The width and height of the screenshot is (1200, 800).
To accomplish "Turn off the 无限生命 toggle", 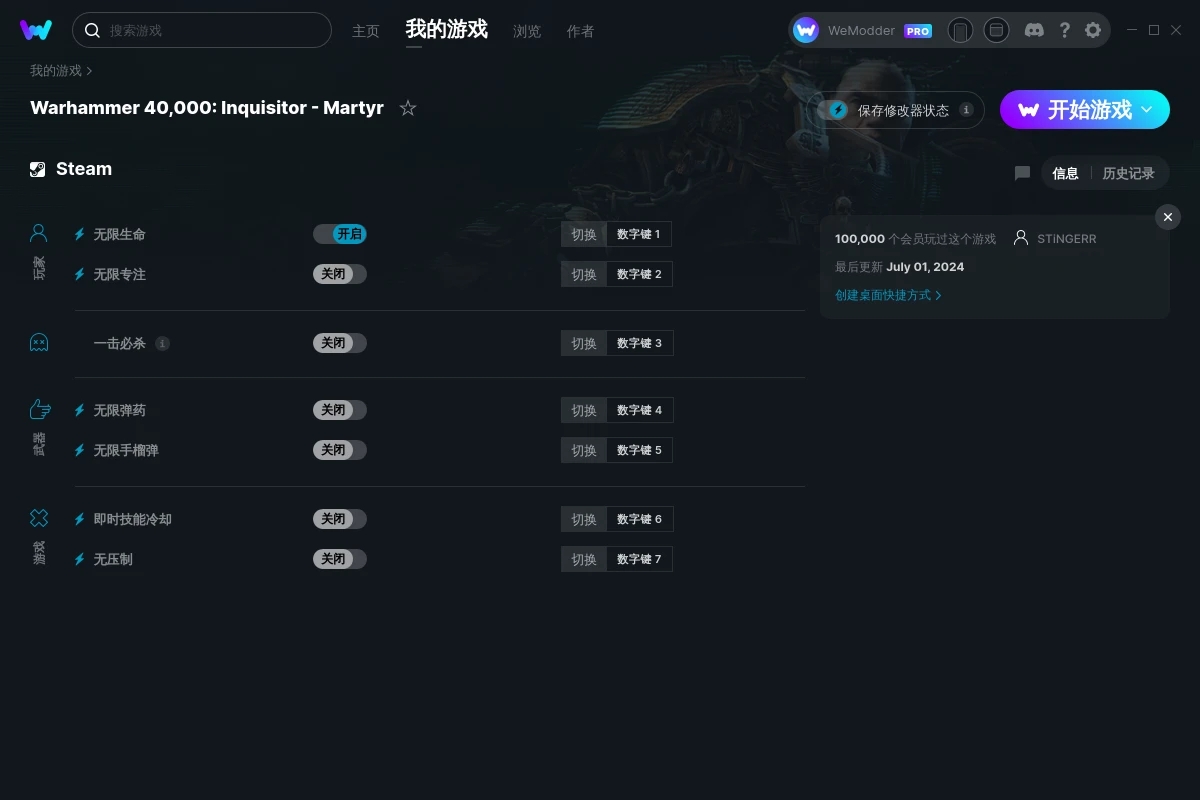I will (340, 234).
